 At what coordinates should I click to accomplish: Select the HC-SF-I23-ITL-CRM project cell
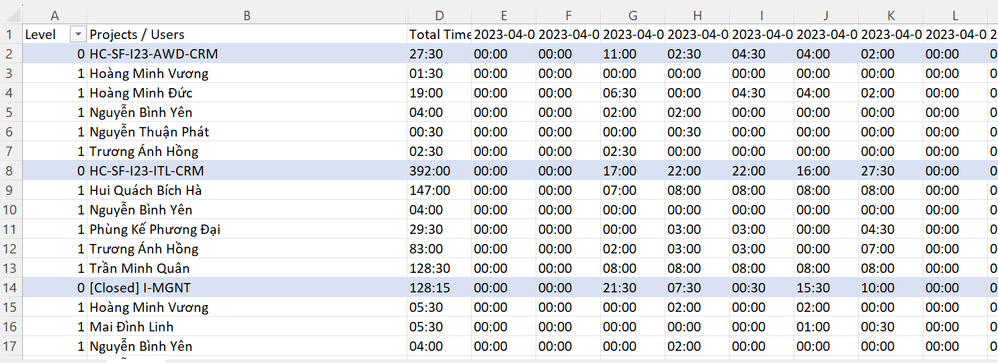pyautogui.click(x=247, y=171)
